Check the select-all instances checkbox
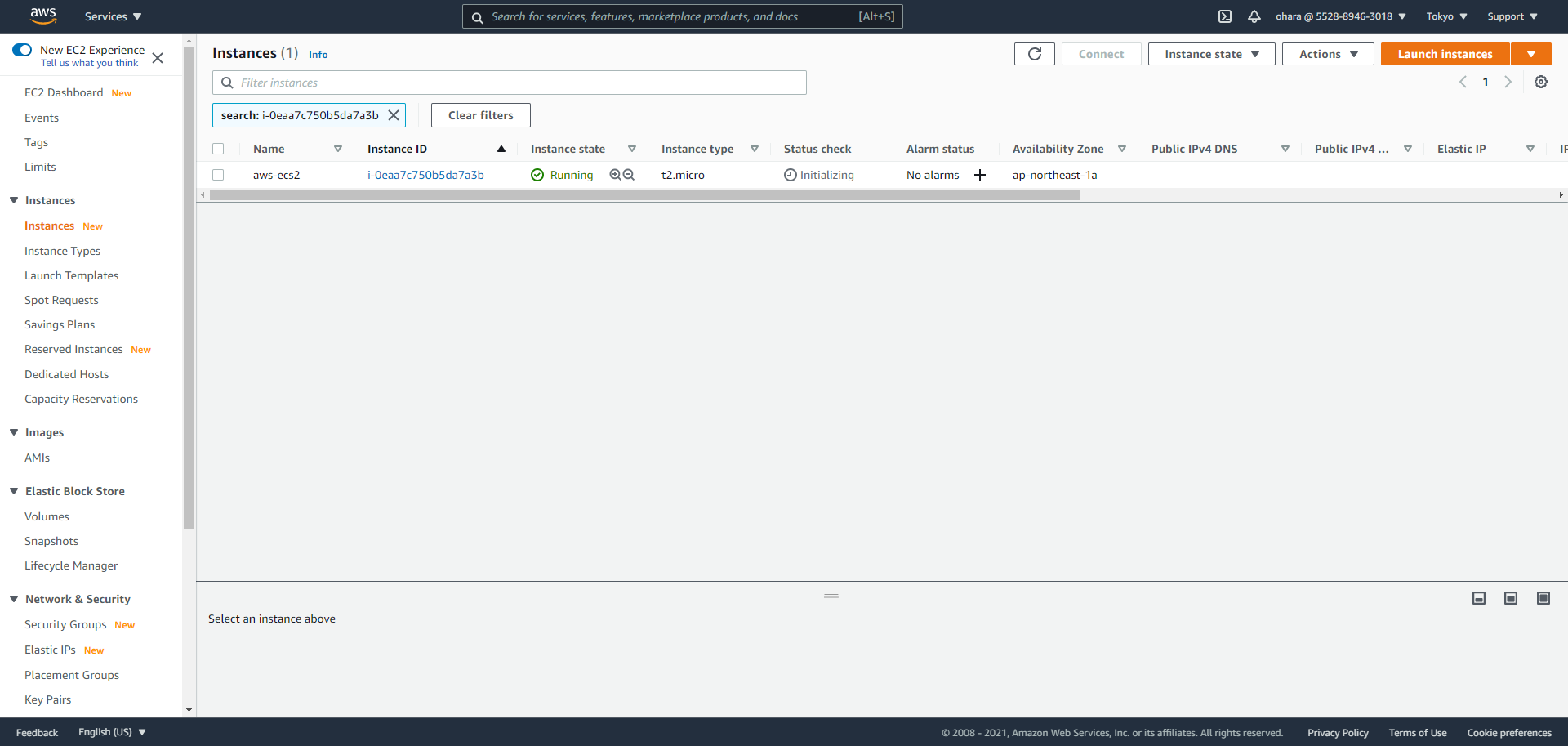This screenshot has width=1568, height=746. coord(218,149)
